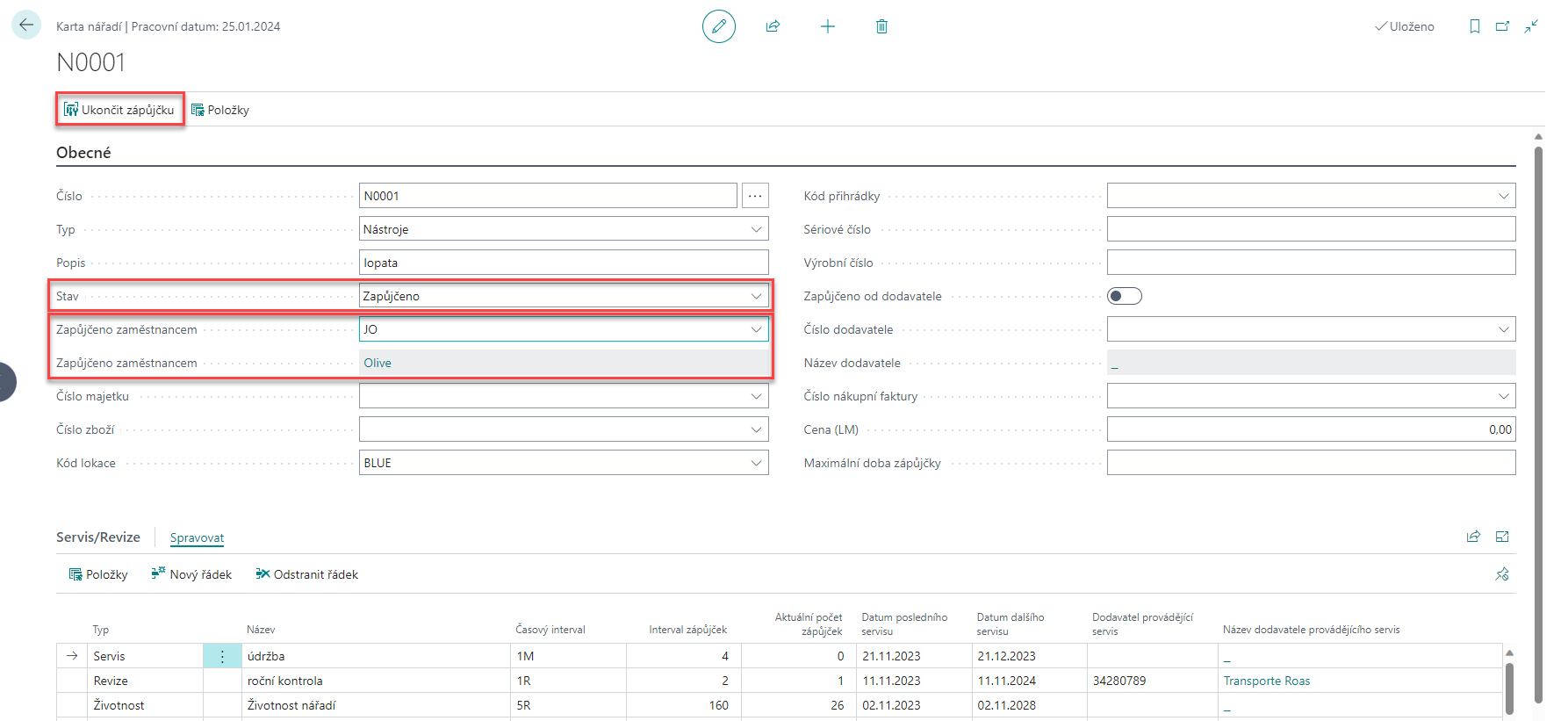Click the bookmark icon at top right
Viewport: 1568px width, 721px height.
(x=1474, y=26)
